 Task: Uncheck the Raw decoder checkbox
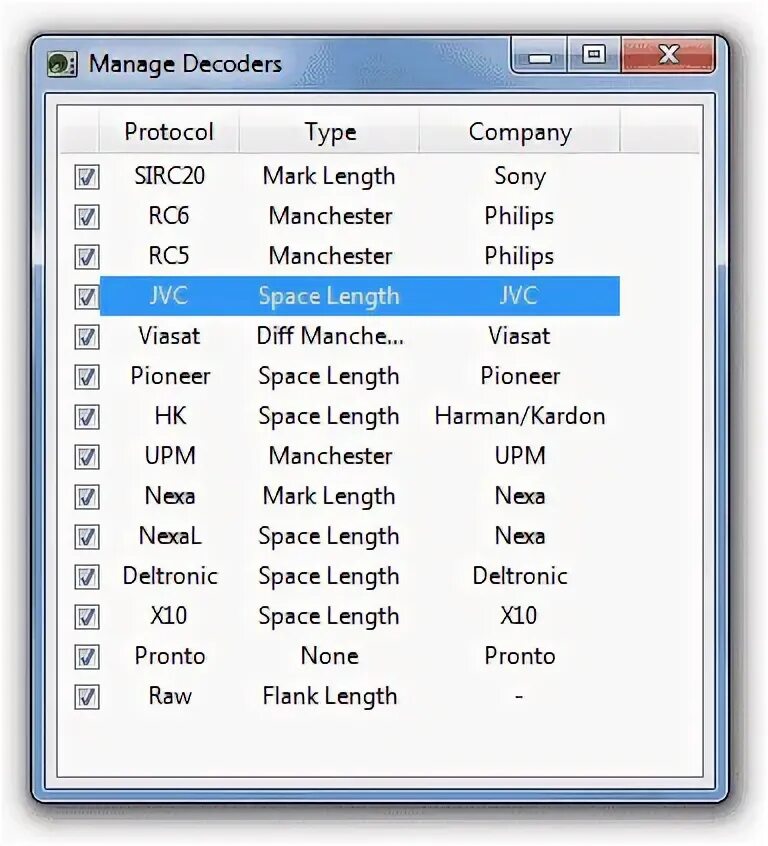pos(86,697)
